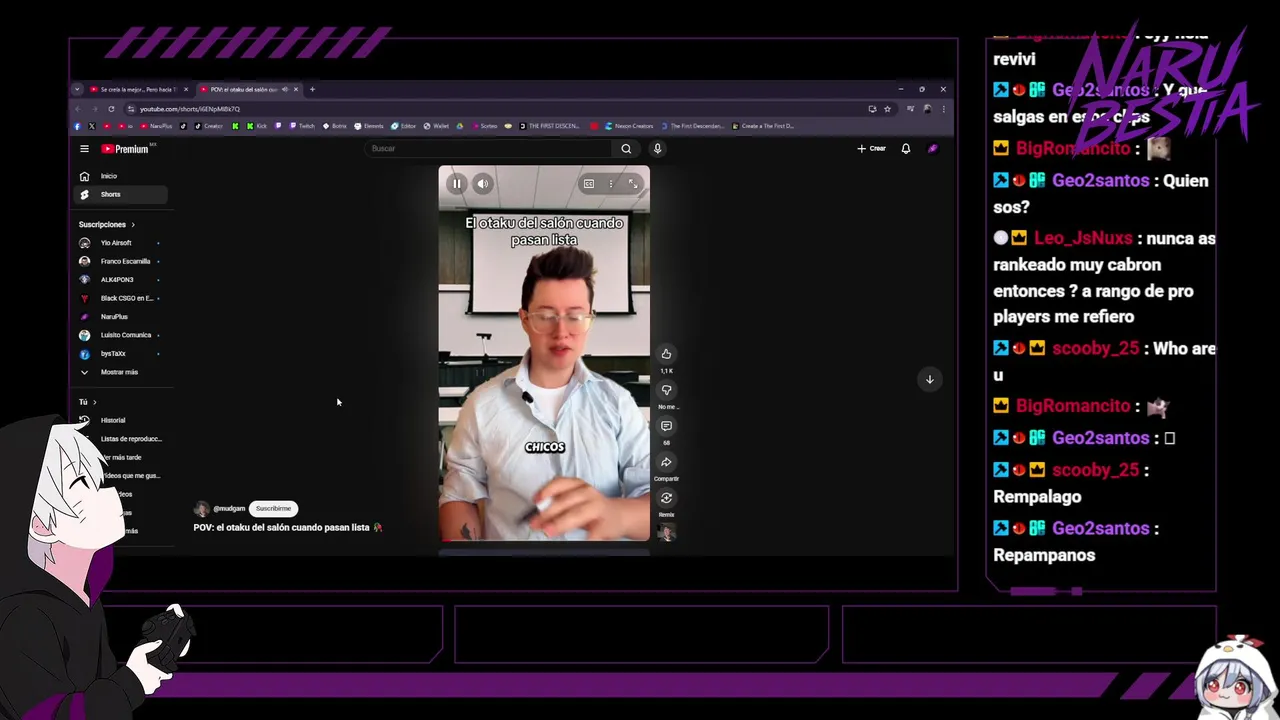Share the Short via Compartir
Viewport: 1280px width, 720px height.
(666, 462)
